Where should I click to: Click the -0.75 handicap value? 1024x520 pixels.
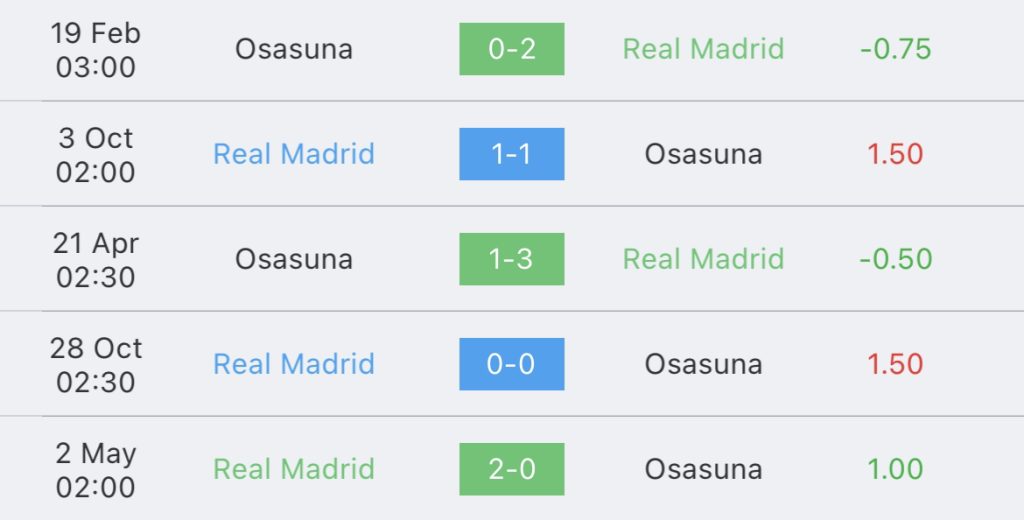(x=895, y=49)
